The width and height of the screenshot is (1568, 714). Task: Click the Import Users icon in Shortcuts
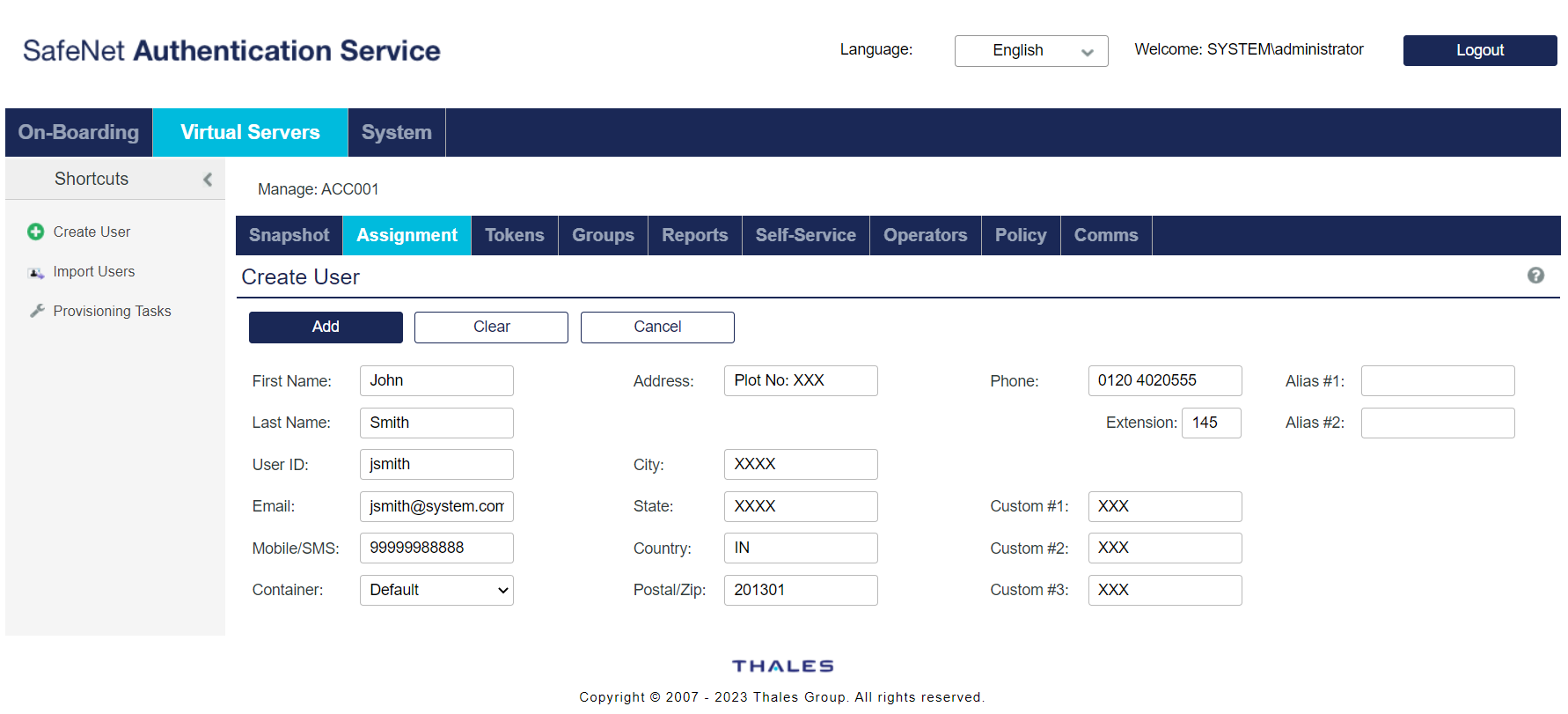[36, 272]
